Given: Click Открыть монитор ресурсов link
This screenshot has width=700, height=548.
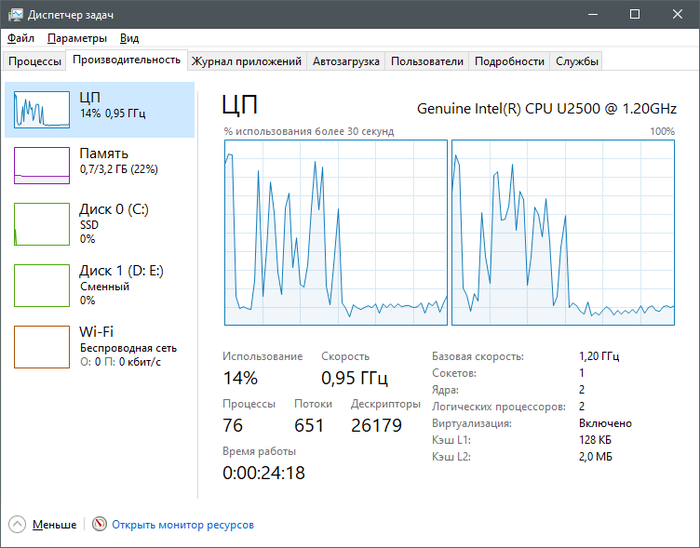Looking at the screenshot, I should [x=183, y=524].
